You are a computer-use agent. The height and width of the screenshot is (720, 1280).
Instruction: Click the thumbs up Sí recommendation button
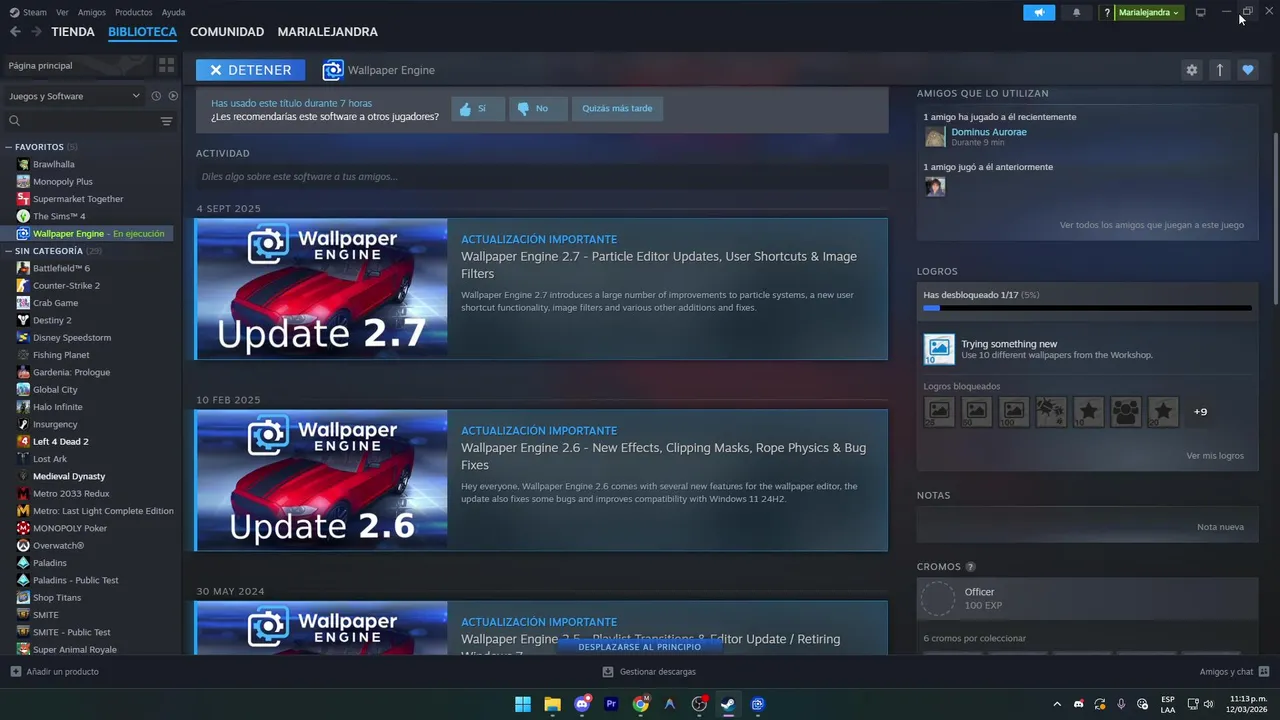[x=477, y=108]
